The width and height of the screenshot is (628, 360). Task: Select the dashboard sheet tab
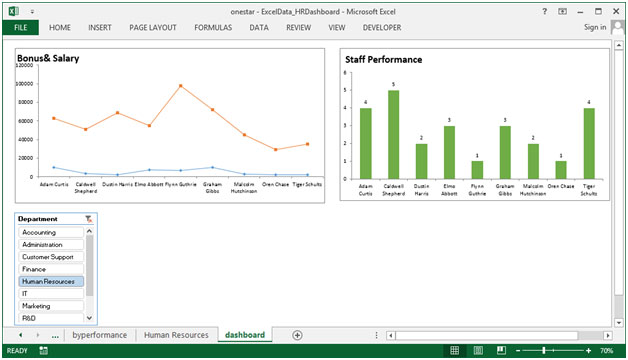(245, 335)
